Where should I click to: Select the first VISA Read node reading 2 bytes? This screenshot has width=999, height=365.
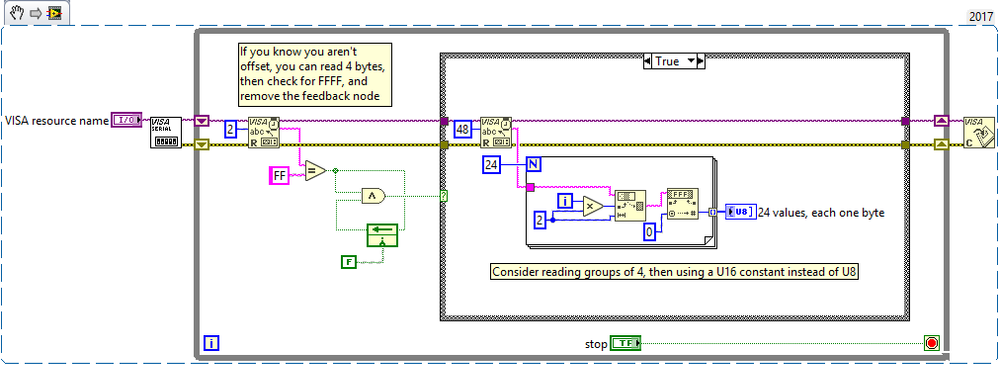[x=263, y=132]
